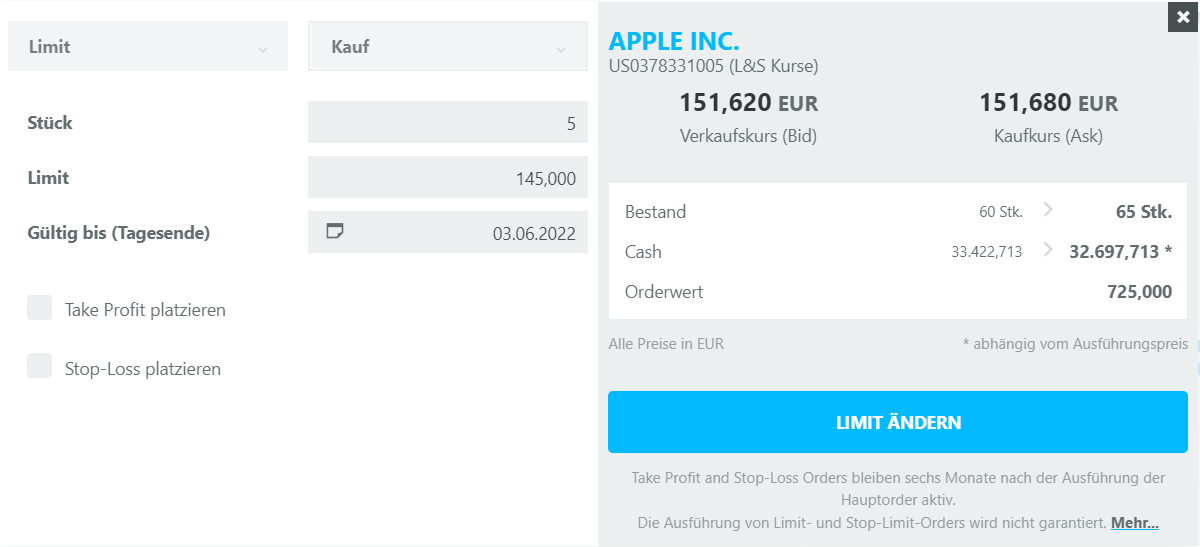Click the chevron in the Kauf selector
This screenshot has width=1200, height=547.
[561, 49]
